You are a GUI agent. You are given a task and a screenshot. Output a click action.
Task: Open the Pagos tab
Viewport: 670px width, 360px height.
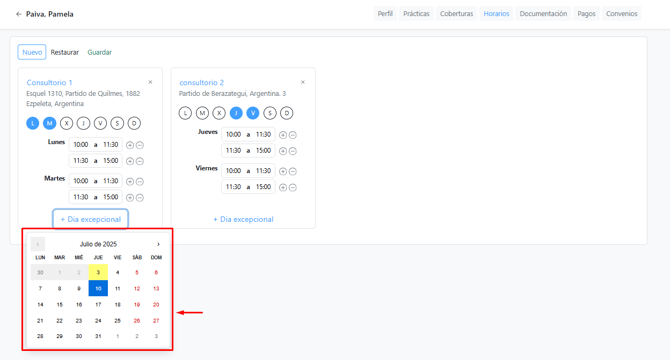click(586, 14)
